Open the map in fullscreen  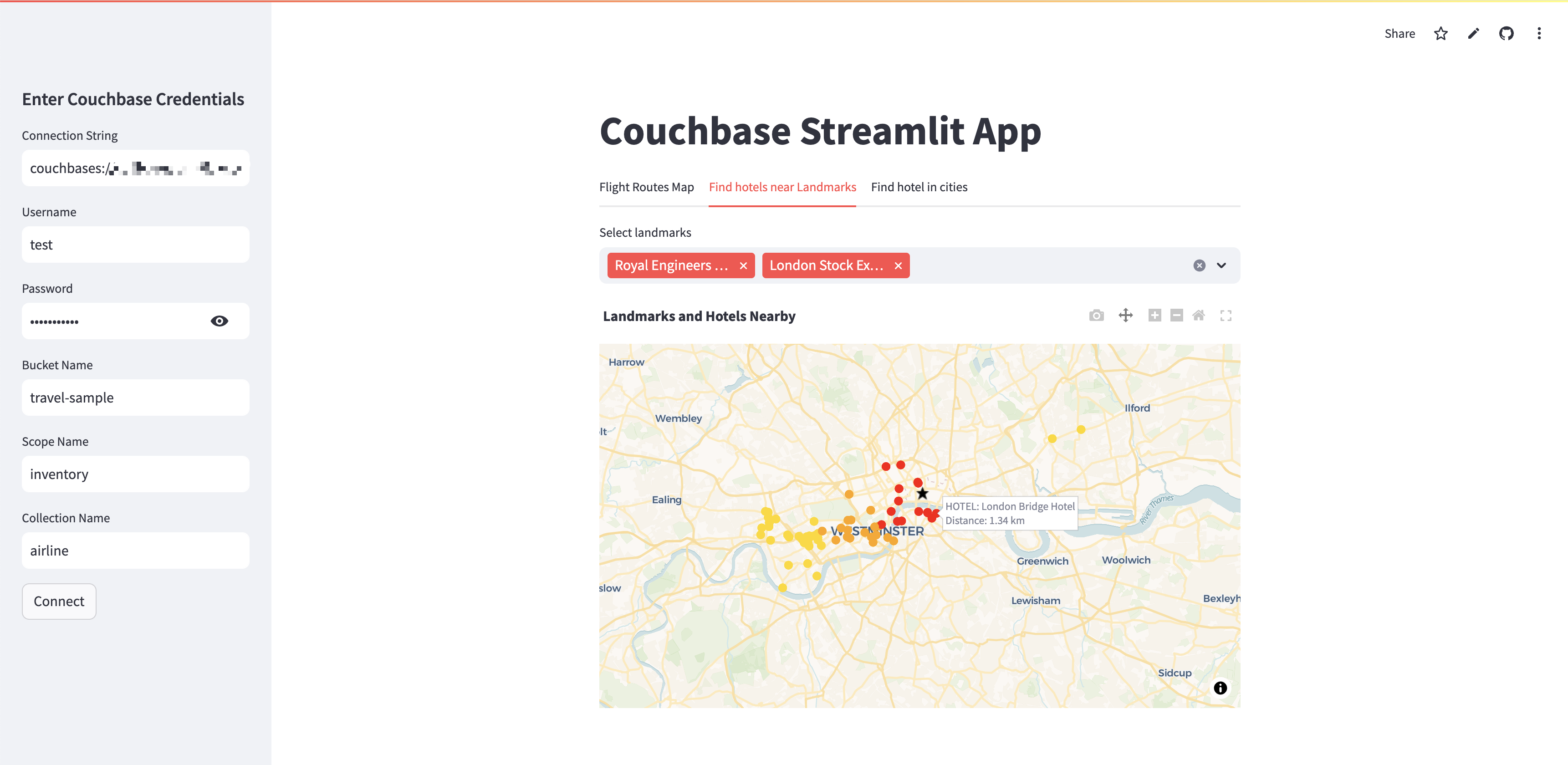pyautogui.click(x=1226, y=315)
